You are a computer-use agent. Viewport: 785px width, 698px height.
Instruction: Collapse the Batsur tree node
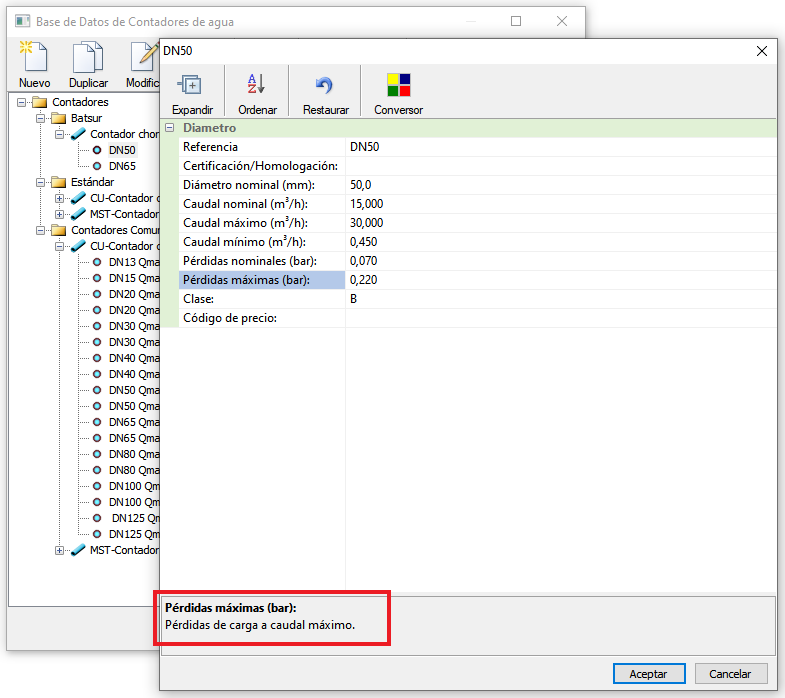tap(41, 118)
